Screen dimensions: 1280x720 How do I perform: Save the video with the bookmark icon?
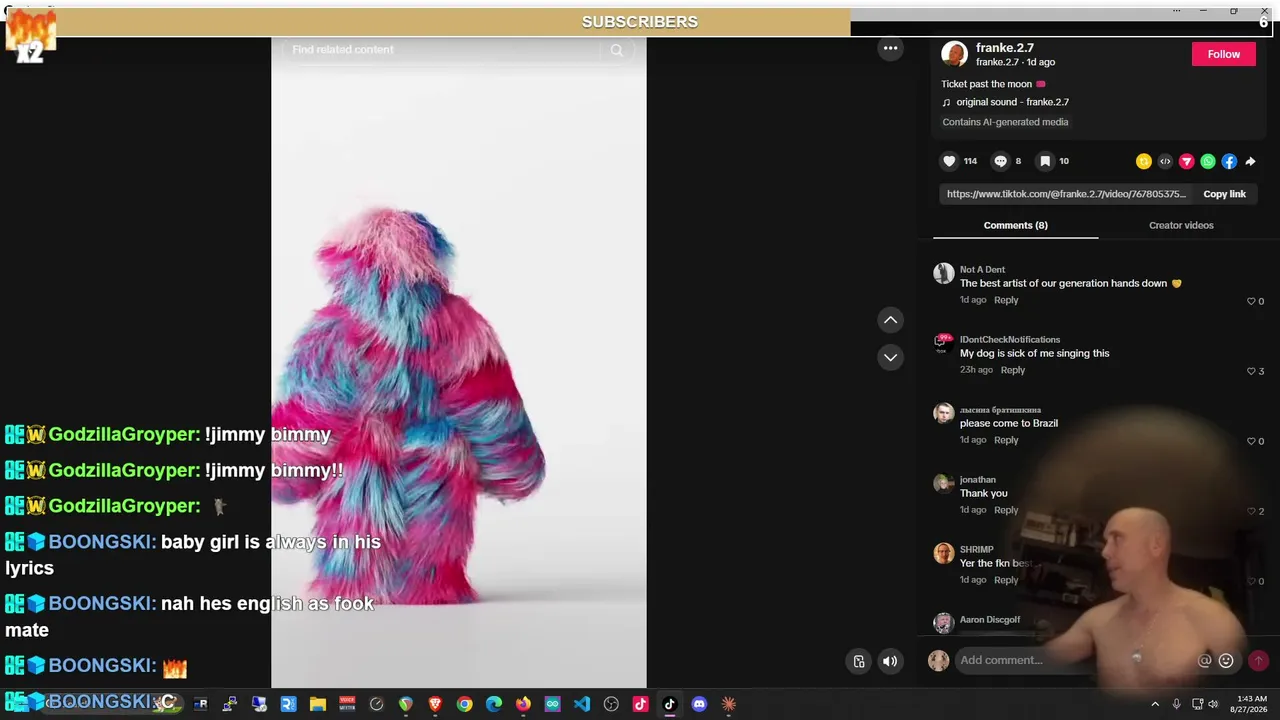pyautogui.click(x=1045, y=161)
